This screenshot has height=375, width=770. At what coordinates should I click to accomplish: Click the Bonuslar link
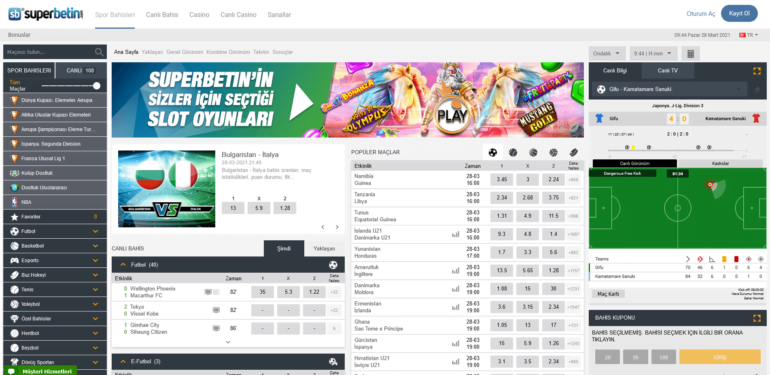point(19,35)
